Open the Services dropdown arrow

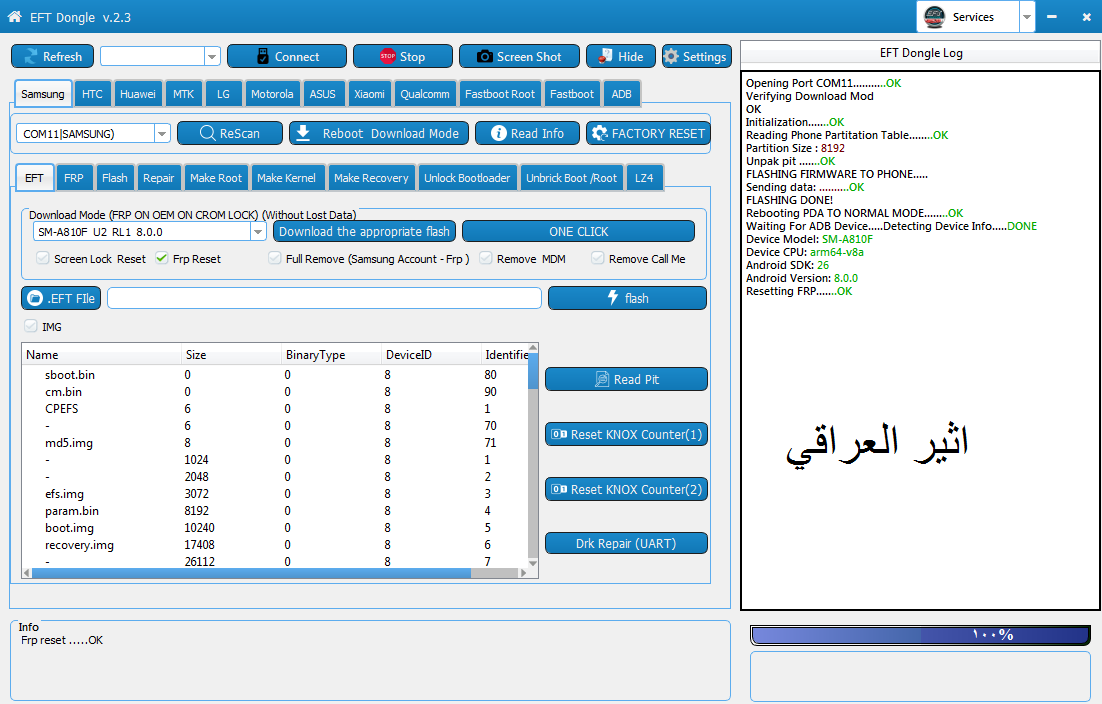tap(1027, 17)
